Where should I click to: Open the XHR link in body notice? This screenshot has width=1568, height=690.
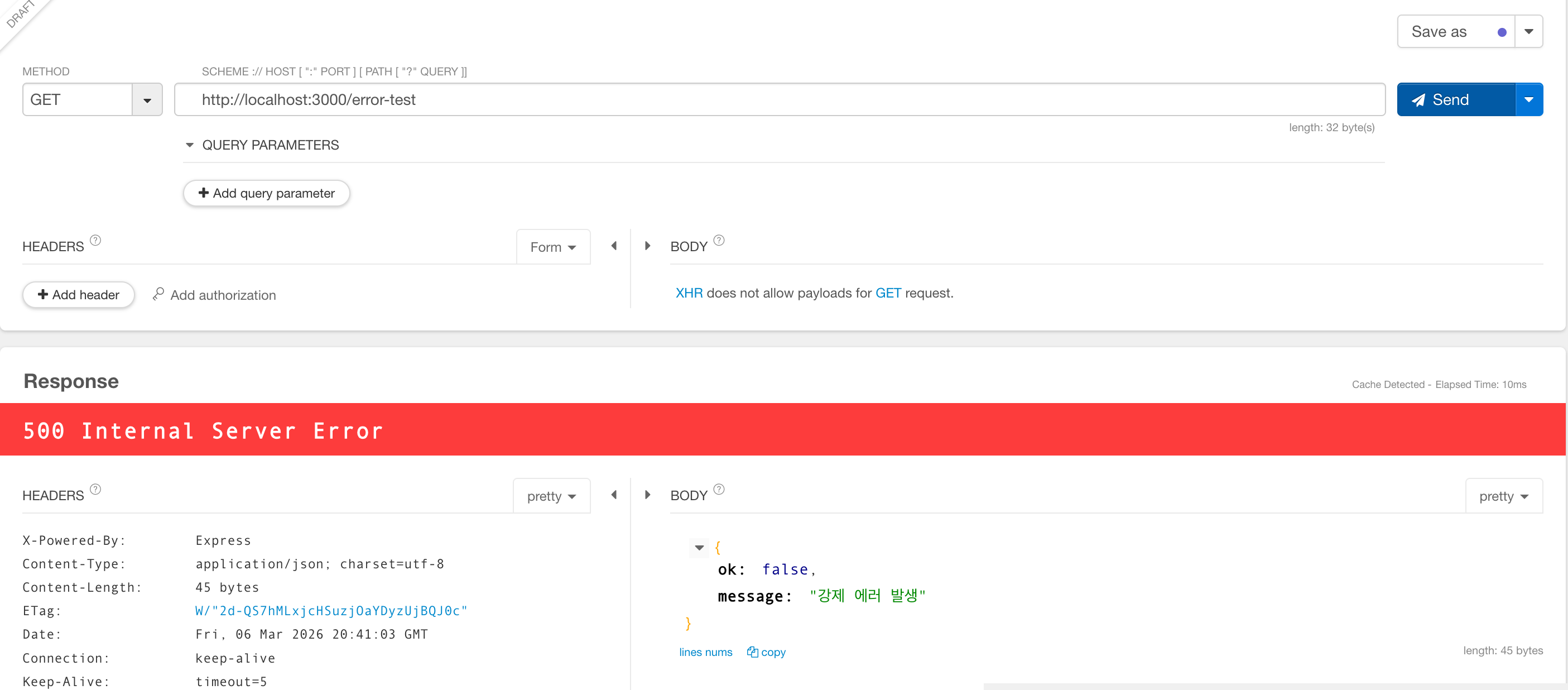[x=689, y=293]
